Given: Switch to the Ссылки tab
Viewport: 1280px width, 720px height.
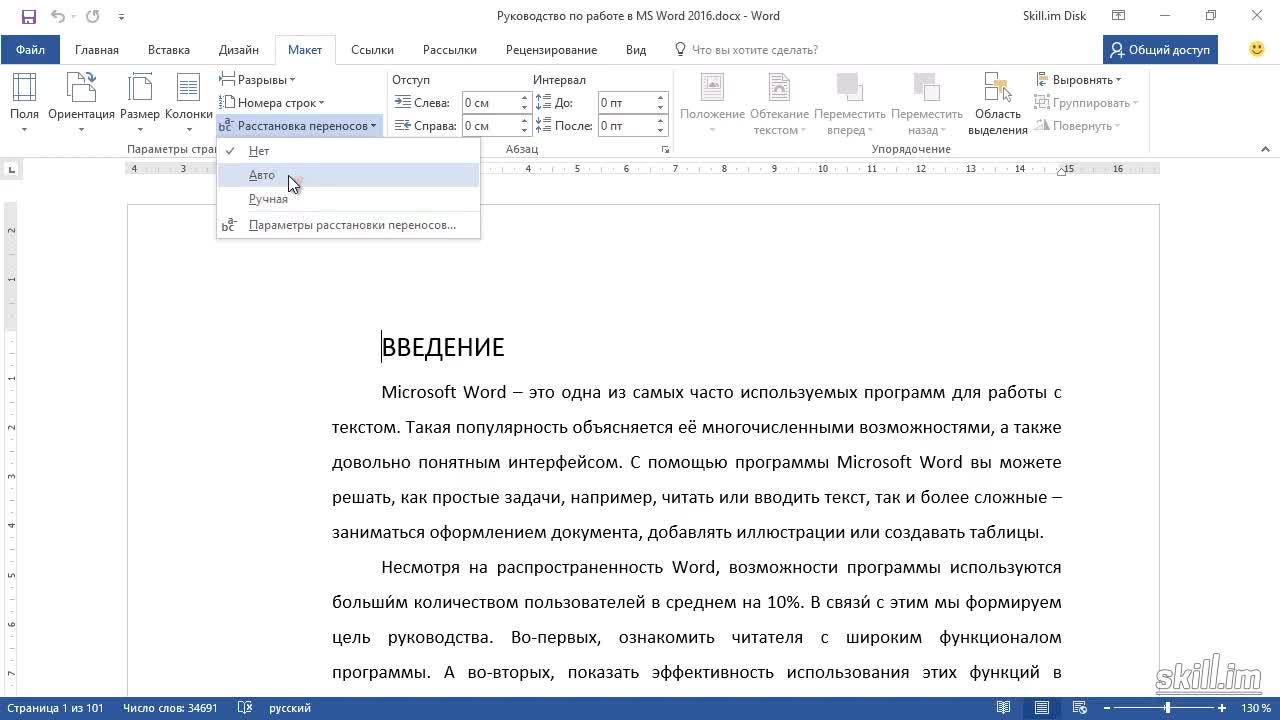Looking at the screenshot, I should pos(372,49).
